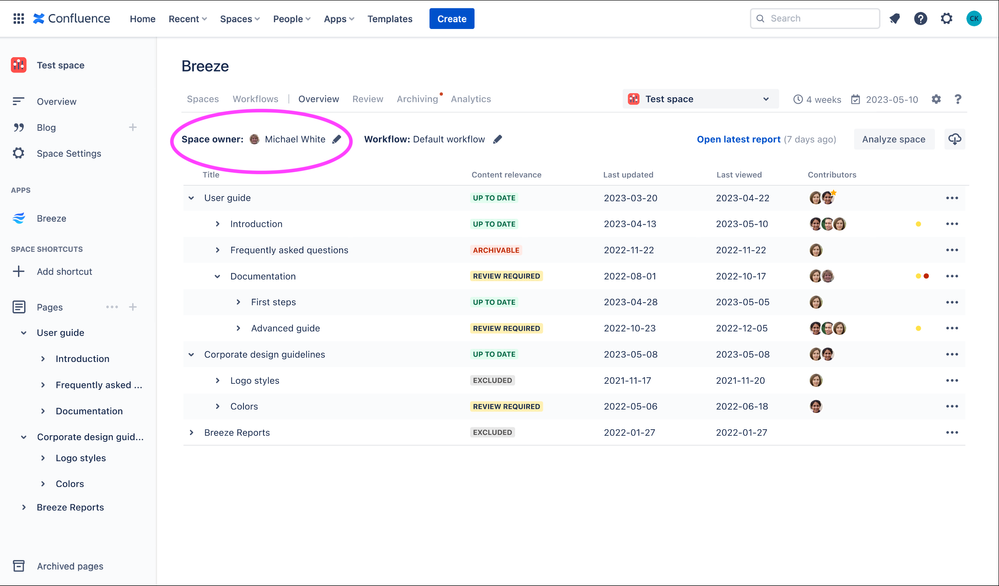Click the clock icon beside 4 weeks
The width and height of the screenshot is (999, 586).
(798, 99)
